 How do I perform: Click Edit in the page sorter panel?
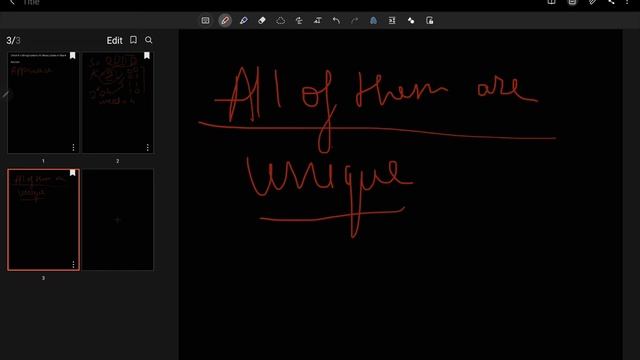pyautogui.click(x=114, y=40)
